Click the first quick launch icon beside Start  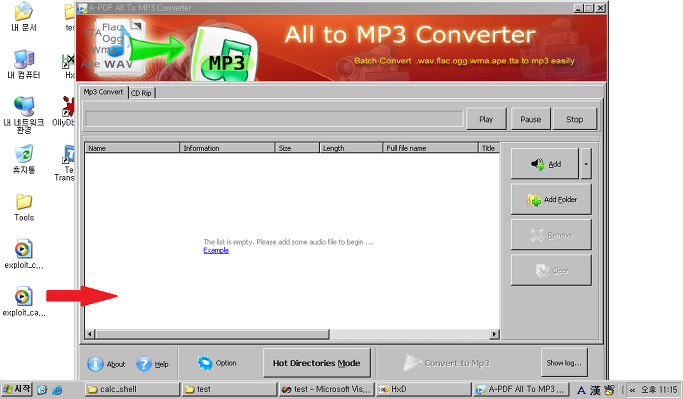42,389
